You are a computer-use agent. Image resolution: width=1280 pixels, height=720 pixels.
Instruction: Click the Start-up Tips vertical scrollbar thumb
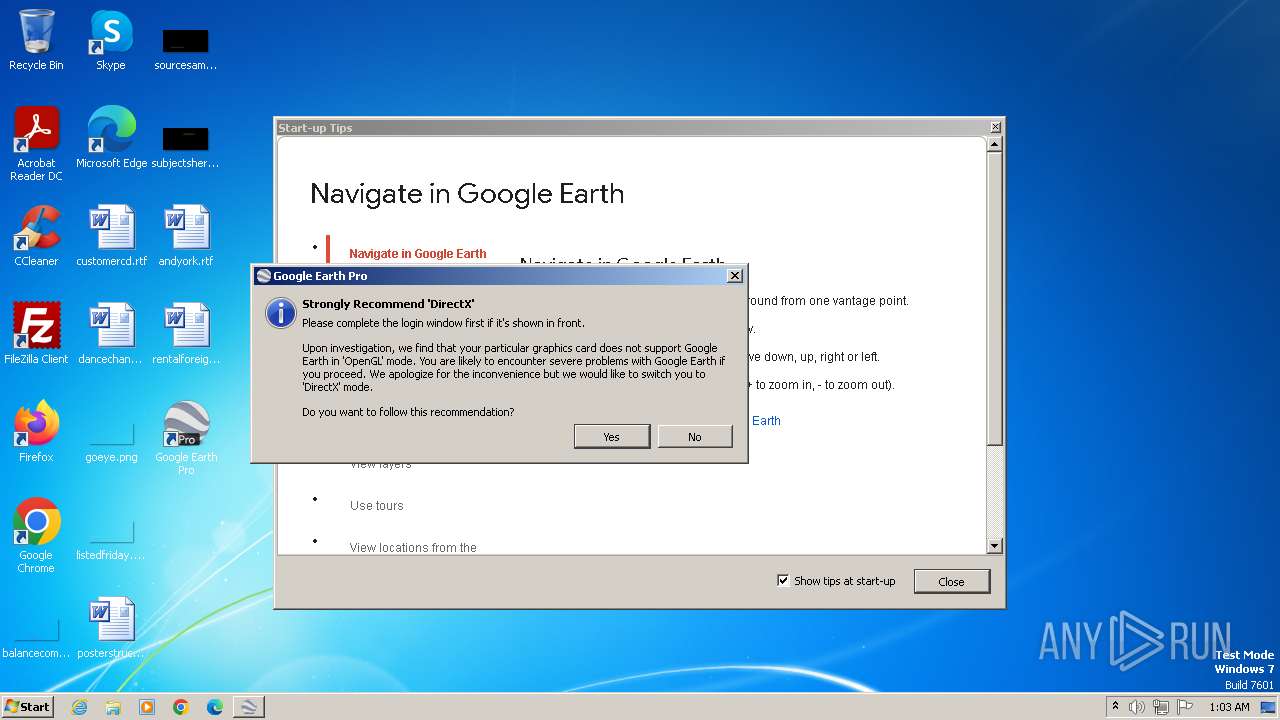pos(994,298)
